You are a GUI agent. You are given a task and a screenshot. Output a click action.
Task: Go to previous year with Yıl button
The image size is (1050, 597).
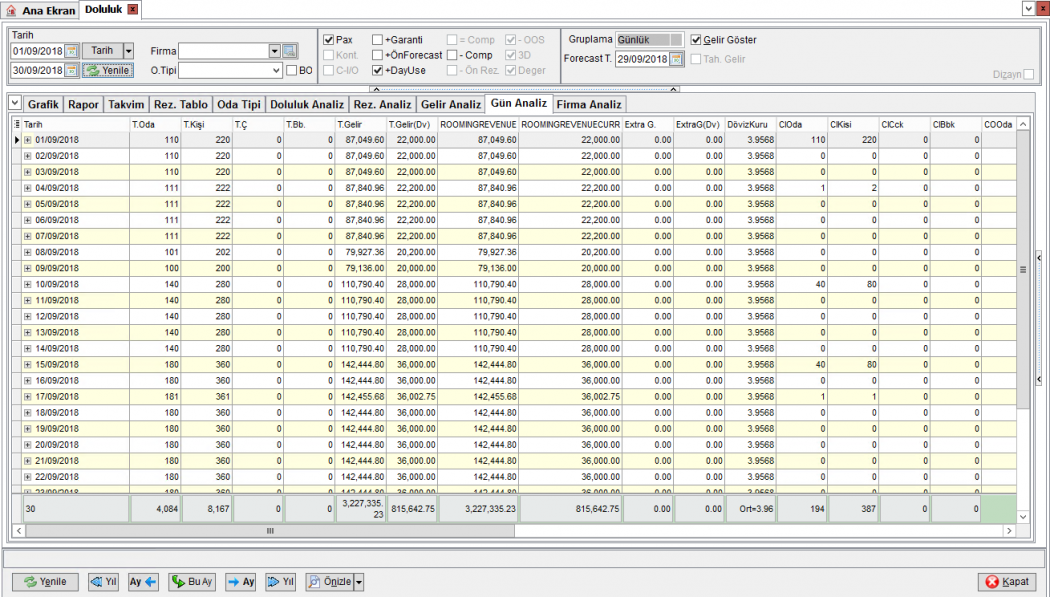point(103,582)
